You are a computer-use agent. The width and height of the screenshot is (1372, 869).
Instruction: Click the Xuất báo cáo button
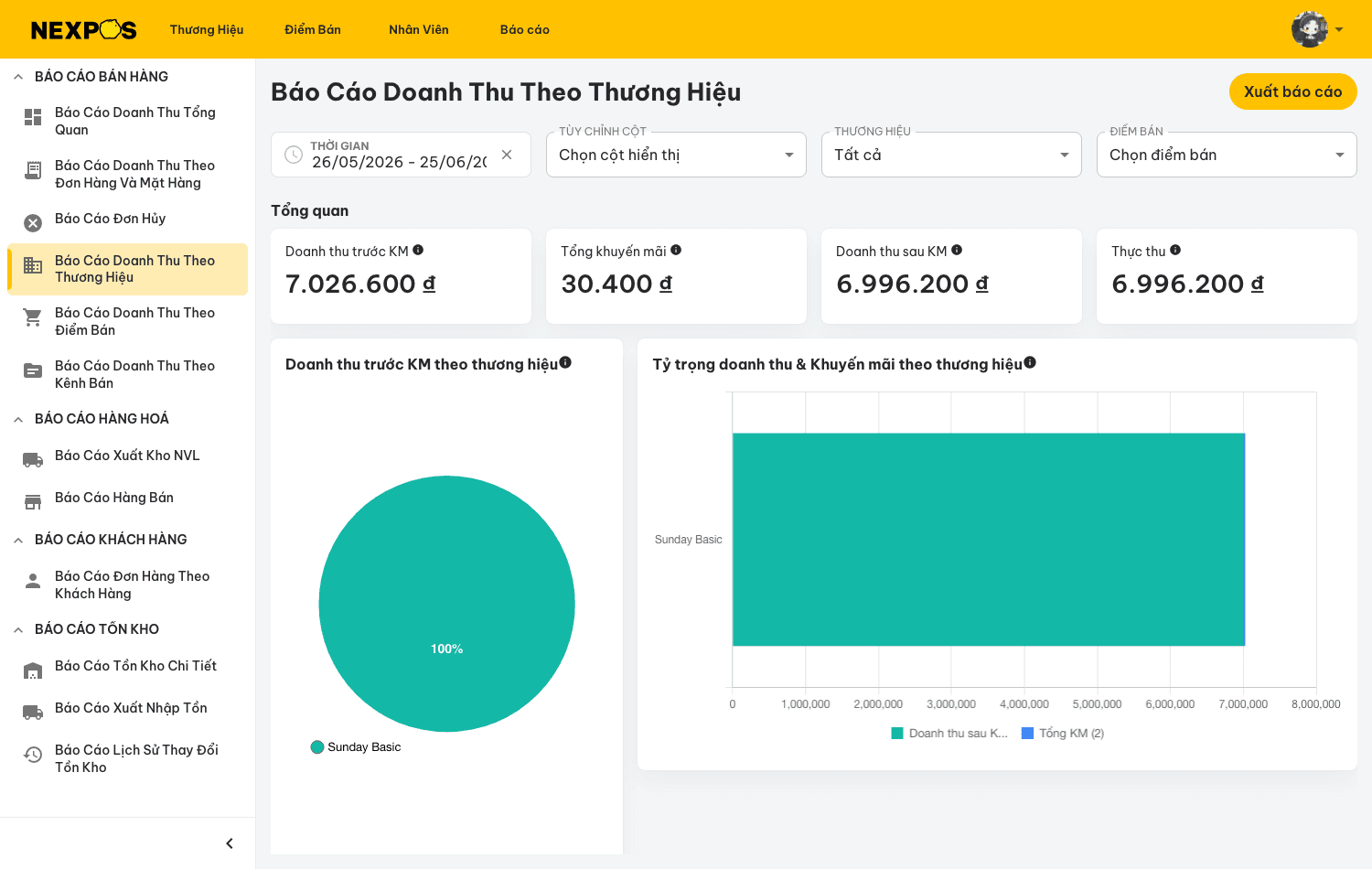(1292, 91)
